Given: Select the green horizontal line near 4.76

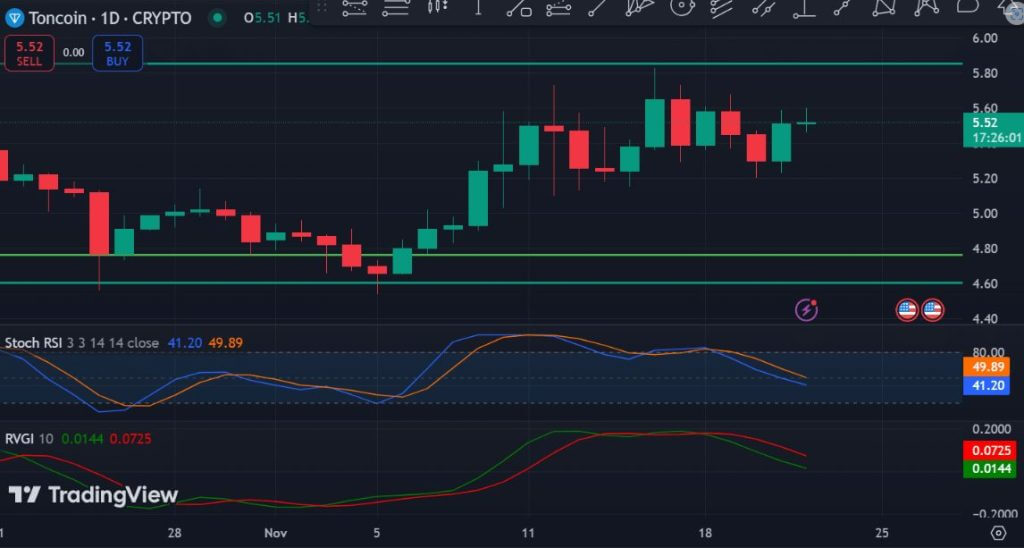Looking at the screenshot, I should click(x=481, y=255).
